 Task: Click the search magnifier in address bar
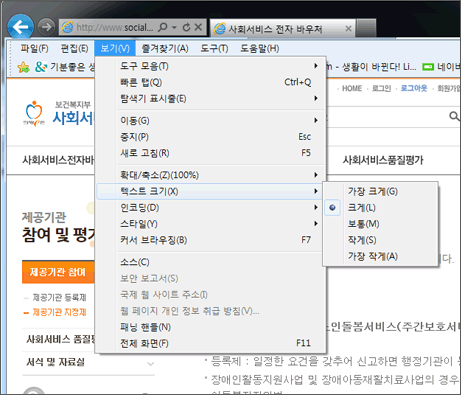point(163,27)
